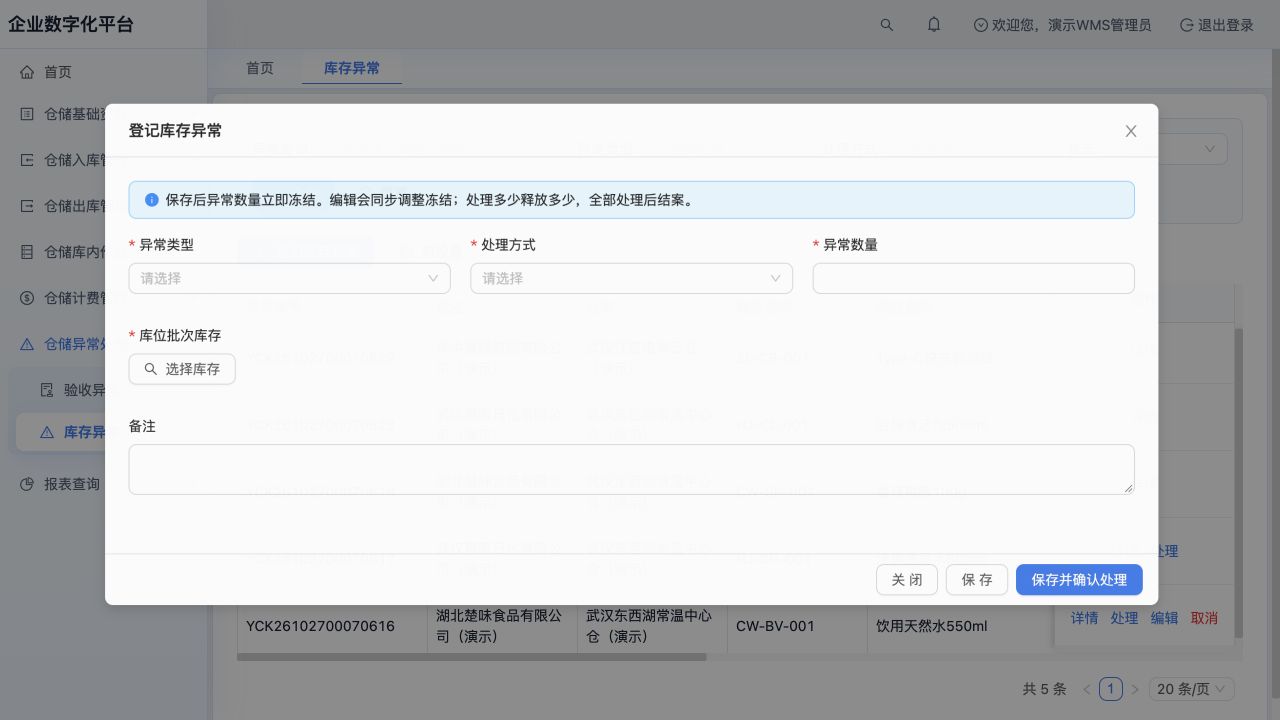This screenshot has height=720, width=1280.
Task: Click the table's horizontal scrollbar
Action: (x=472, y=657)
